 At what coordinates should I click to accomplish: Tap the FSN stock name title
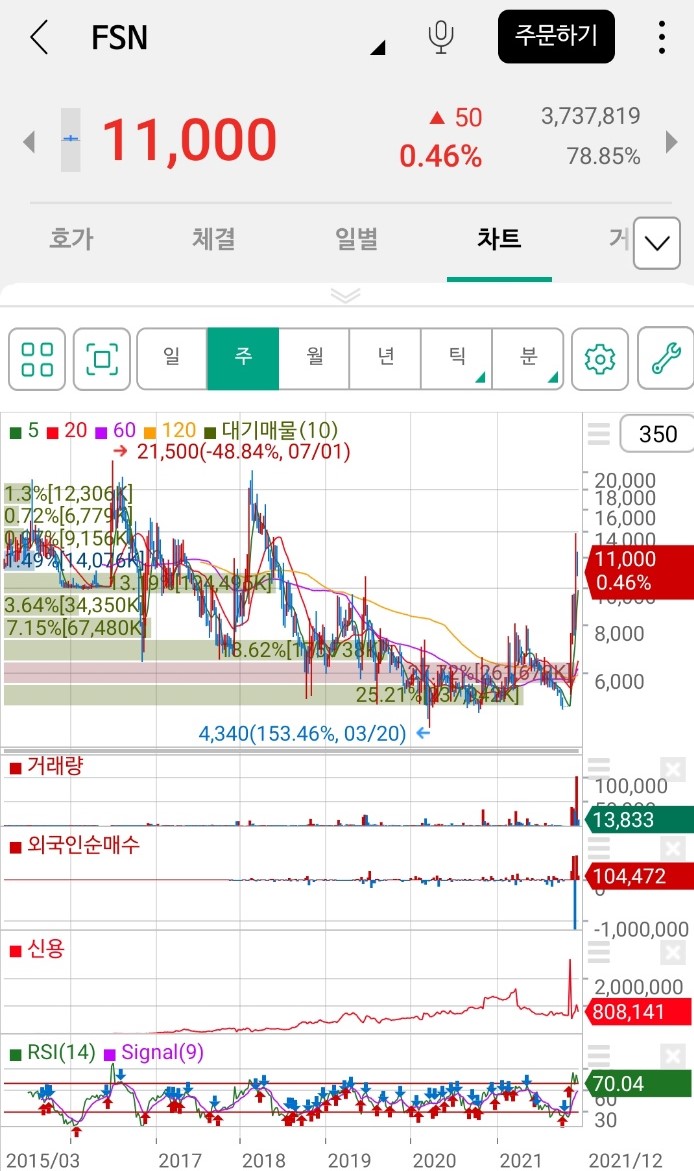pos(120,37)
